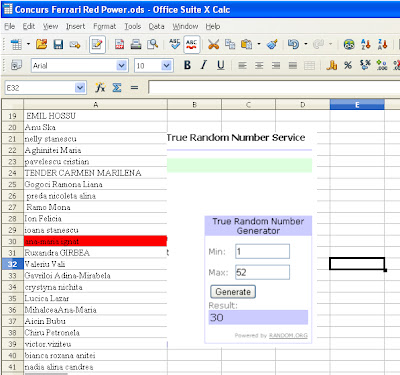Open the View menu
The image size is (400, 375).
point(50,26)
